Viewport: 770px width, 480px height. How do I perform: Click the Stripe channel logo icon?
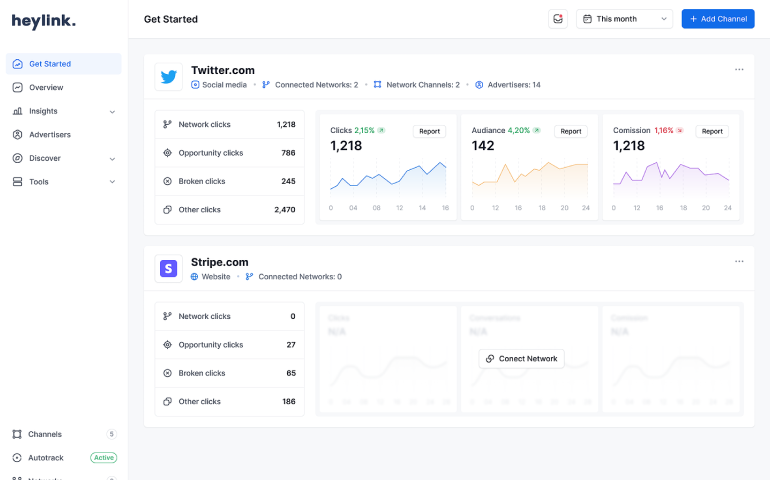coord(169,269)
